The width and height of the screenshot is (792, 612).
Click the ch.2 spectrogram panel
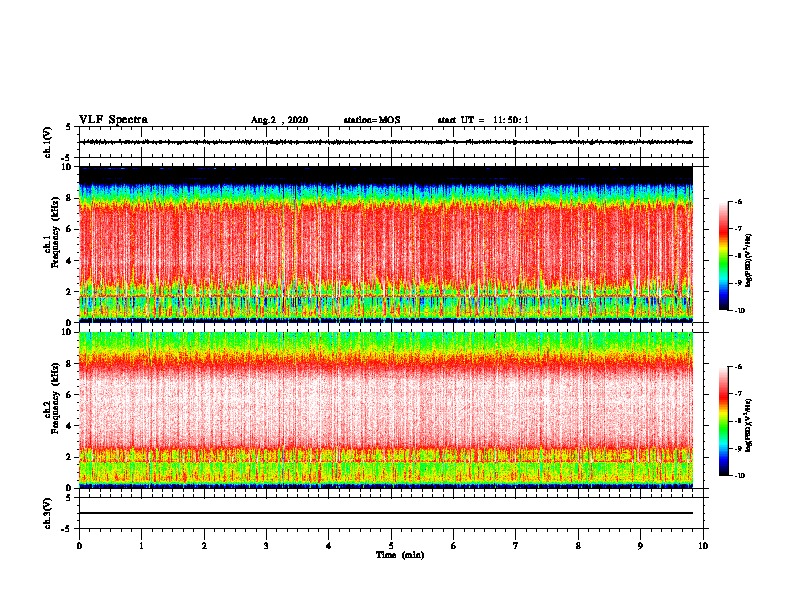[386, 410]
